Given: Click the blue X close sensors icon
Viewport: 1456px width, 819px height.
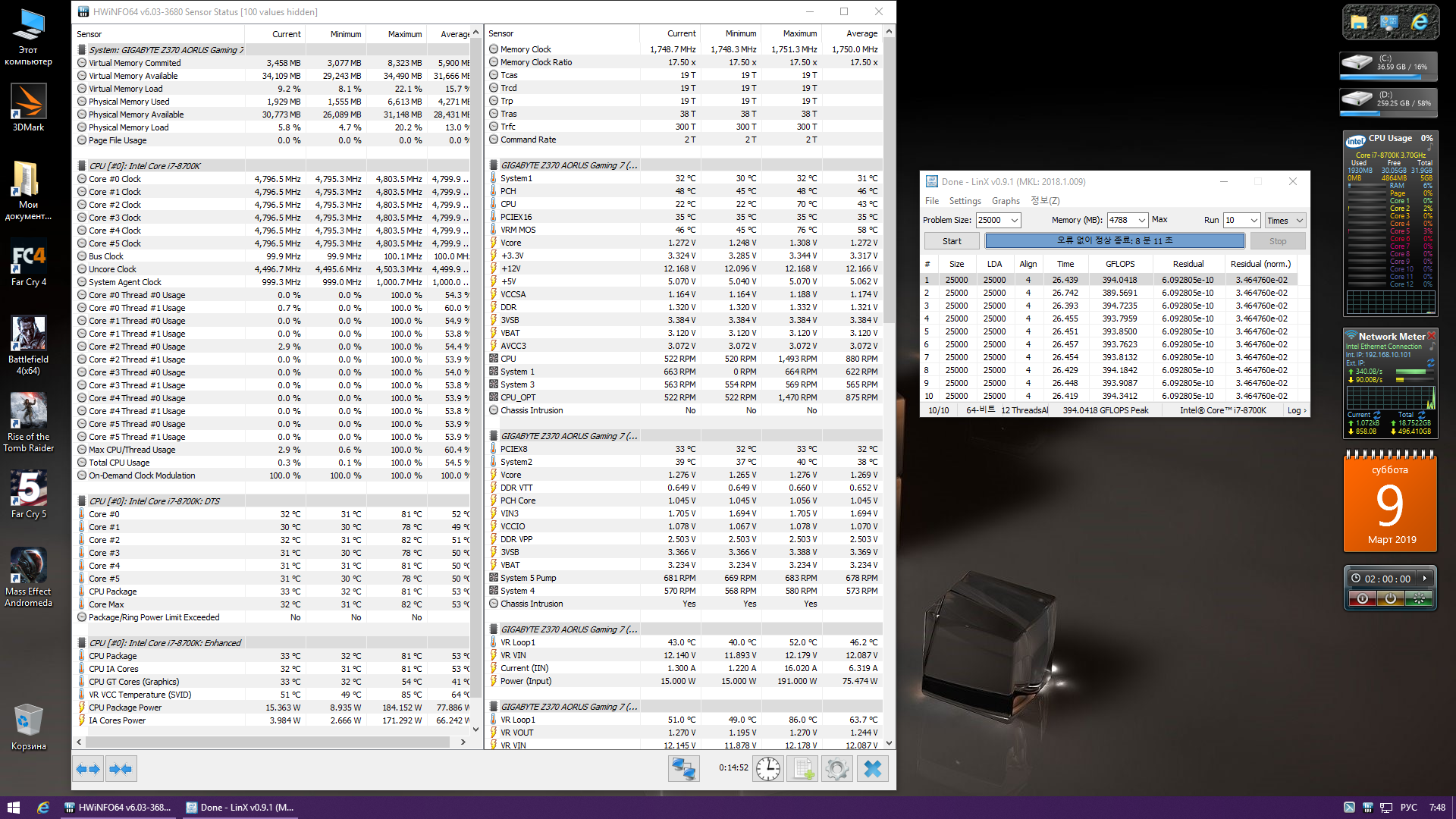Looking at the screenshot, I should click(x=873, y=769).
